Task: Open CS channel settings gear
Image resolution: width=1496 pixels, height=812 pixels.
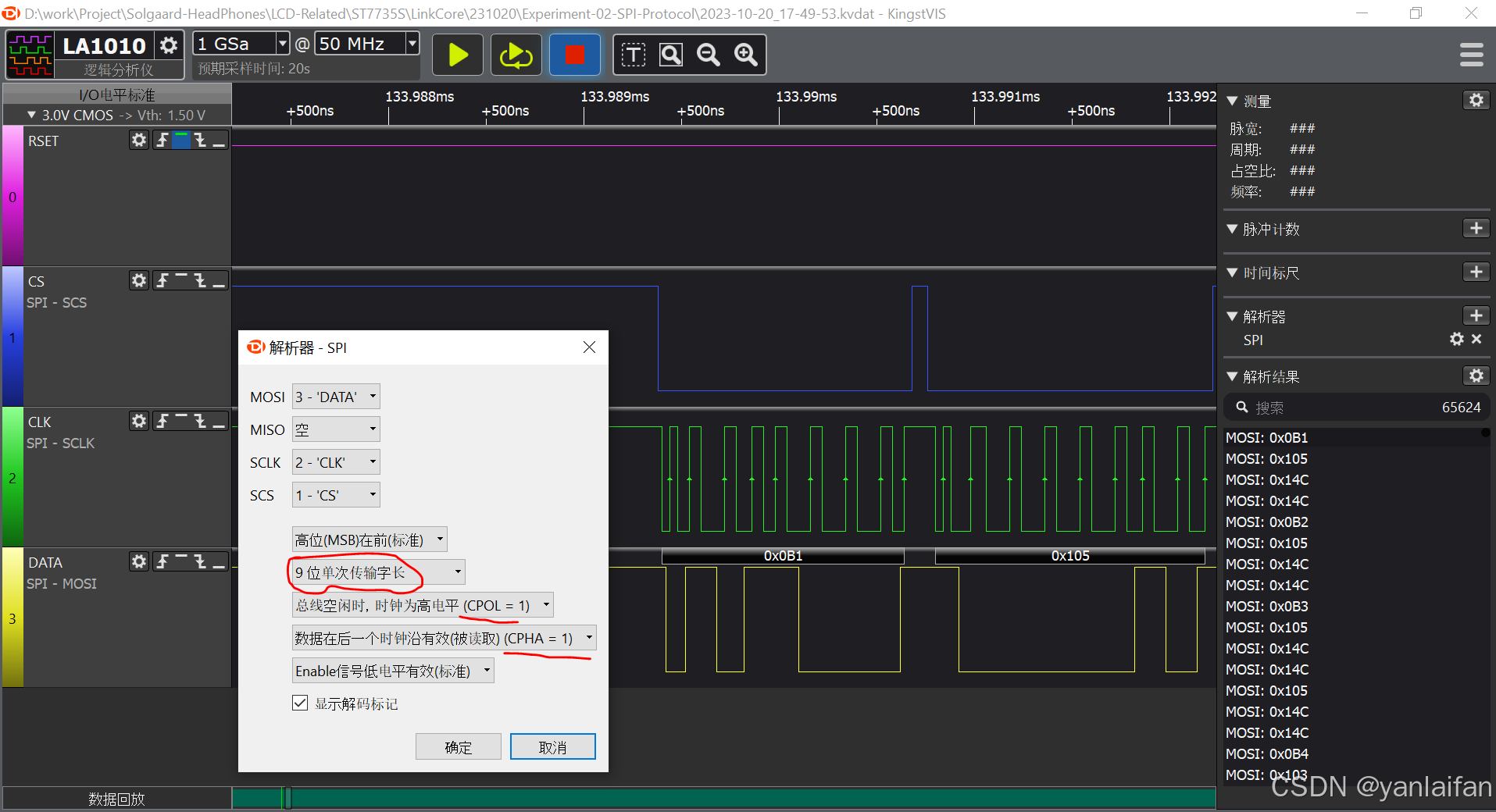Action: 139,280
